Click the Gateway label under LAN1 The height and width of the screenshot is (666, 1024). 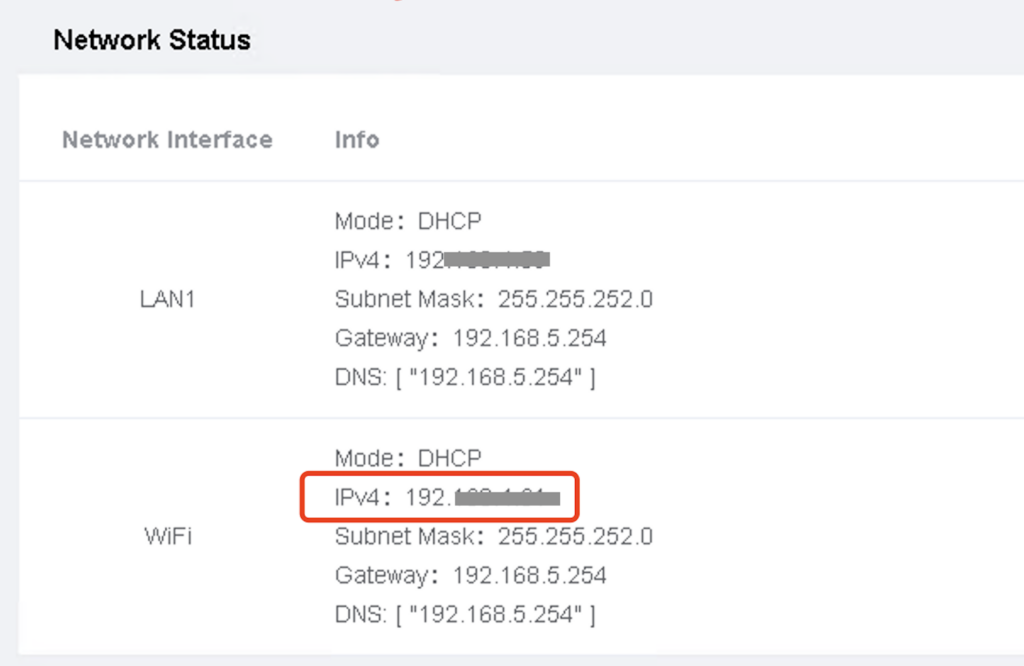(x=380, y=338)
